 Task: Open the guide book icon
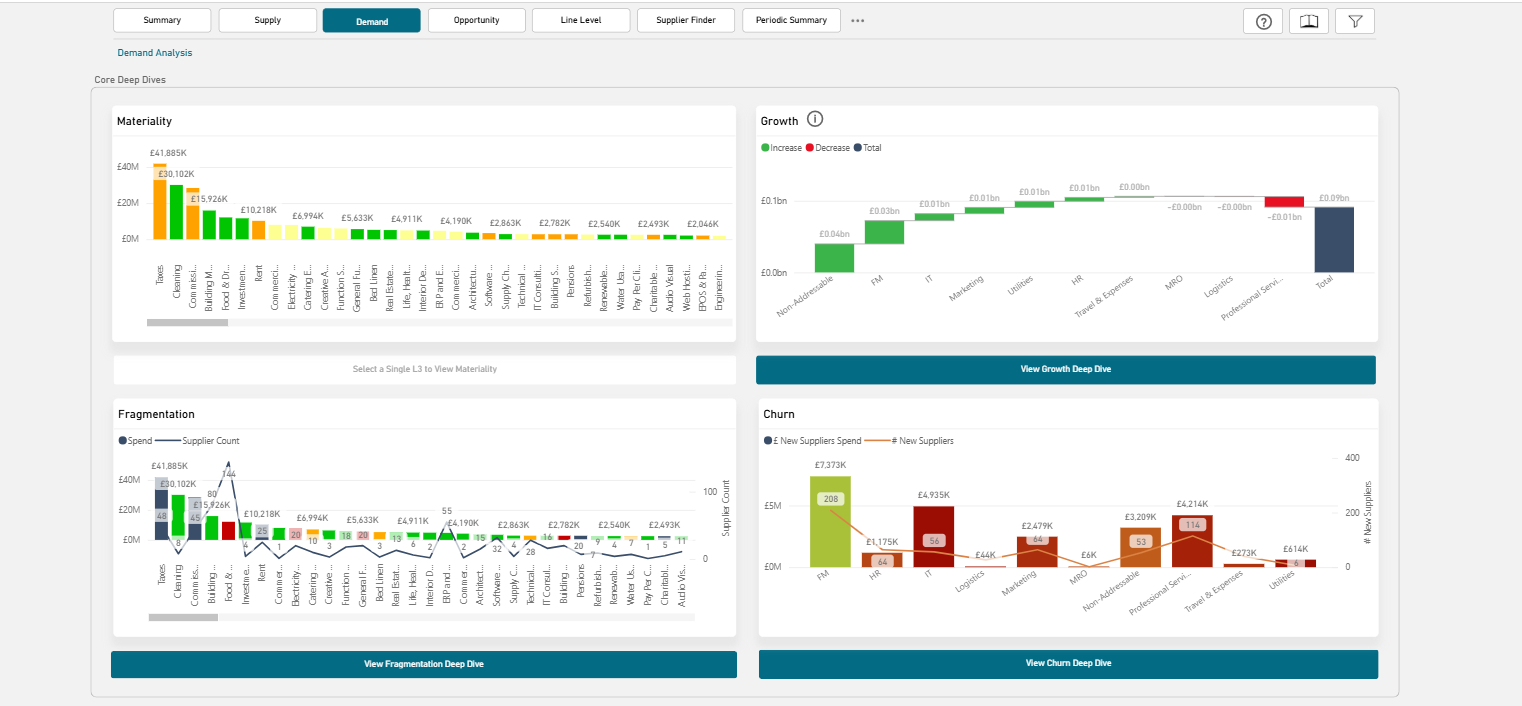click(1309, 22)
